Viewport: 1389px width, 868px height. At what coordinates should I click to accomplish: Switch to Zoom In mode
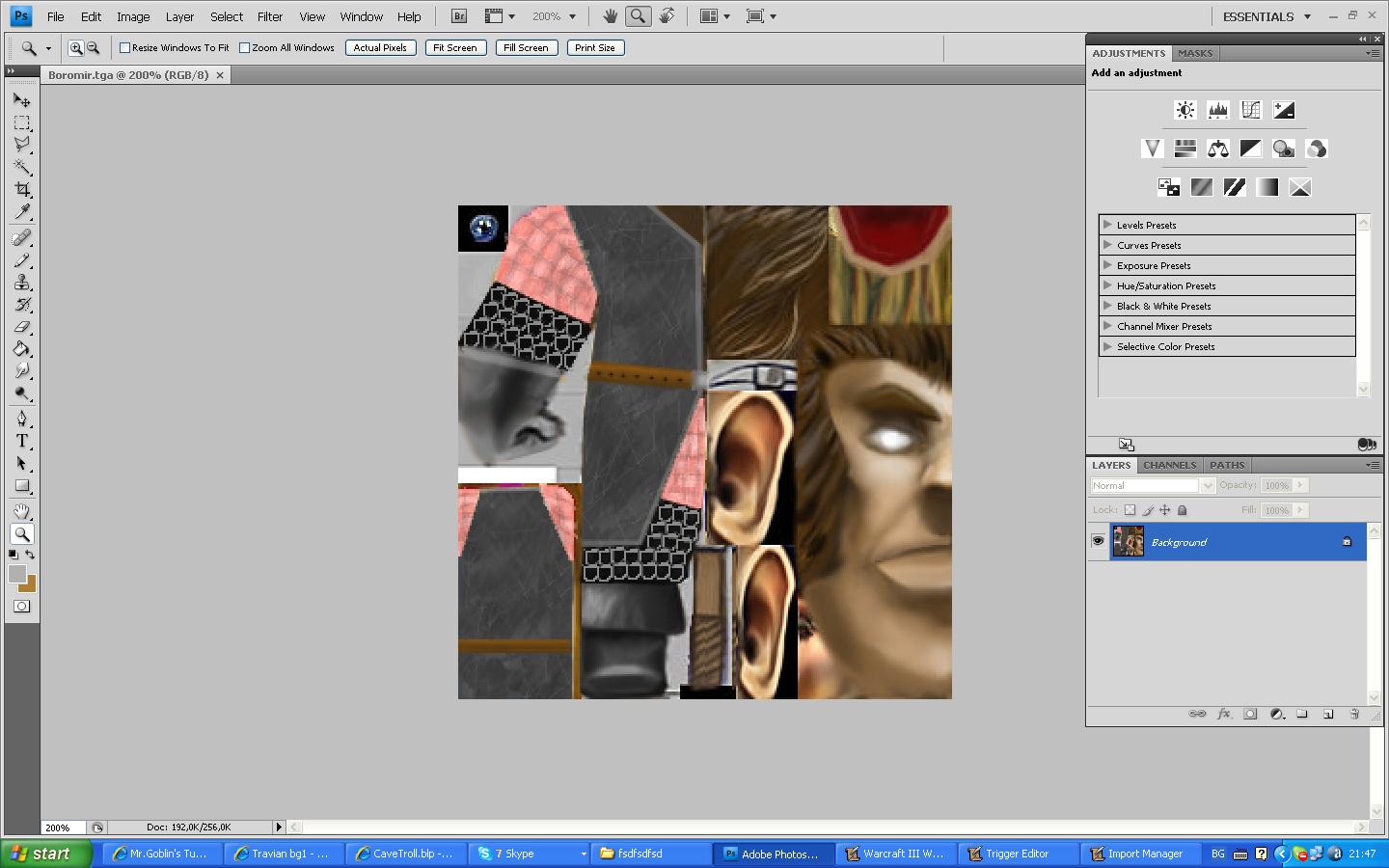pyautogui.click(x=75, y=47)
